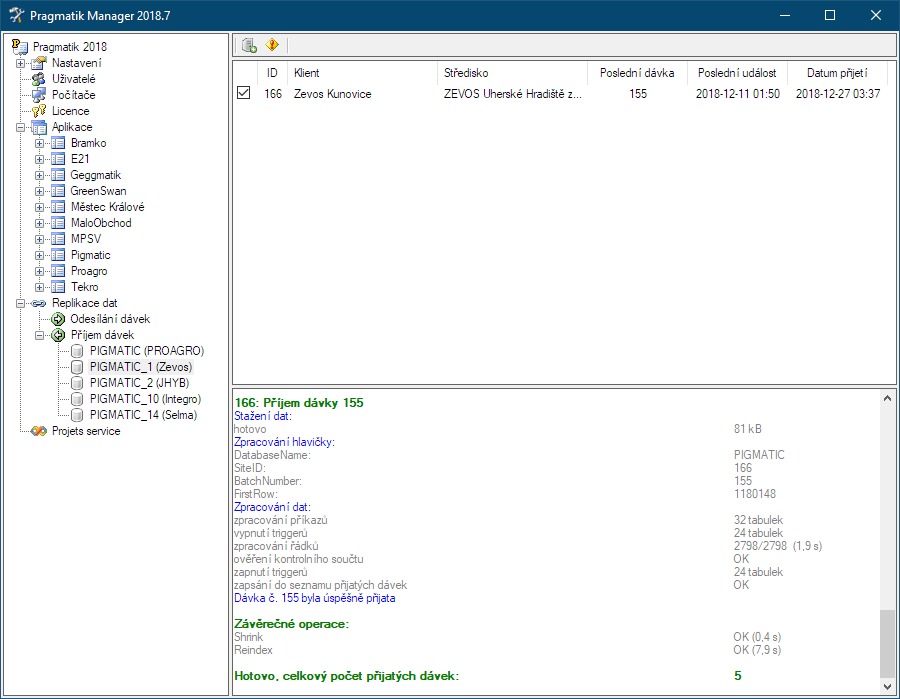
Task: Click the PIGMATIC_2 (JHYB) database icon
Action: click(x=77, y=383)
